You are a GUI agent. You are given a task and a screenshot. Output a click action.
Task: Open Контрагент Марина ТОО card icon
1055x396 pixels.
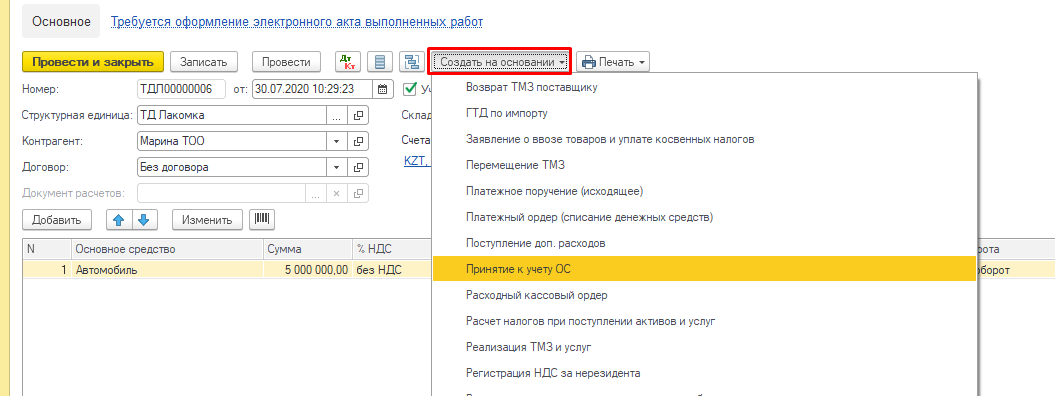(359, 141)
